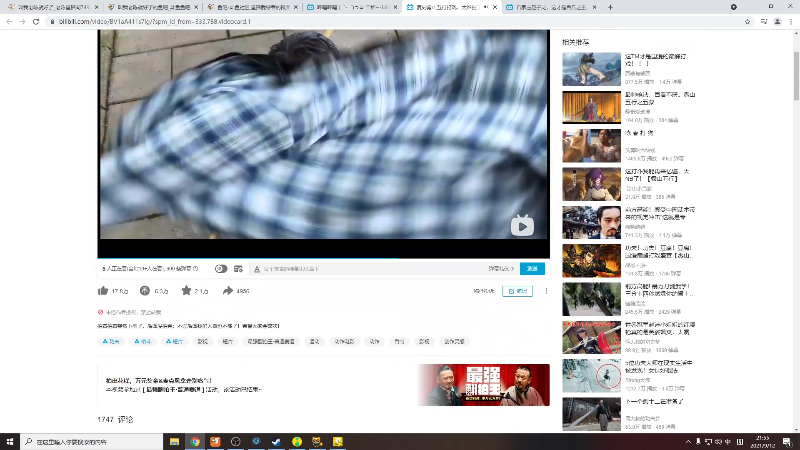This screenshot has height=450, width=800.
Task: Open the Chrome three-dot menu
Action: [x=791, y=21]
